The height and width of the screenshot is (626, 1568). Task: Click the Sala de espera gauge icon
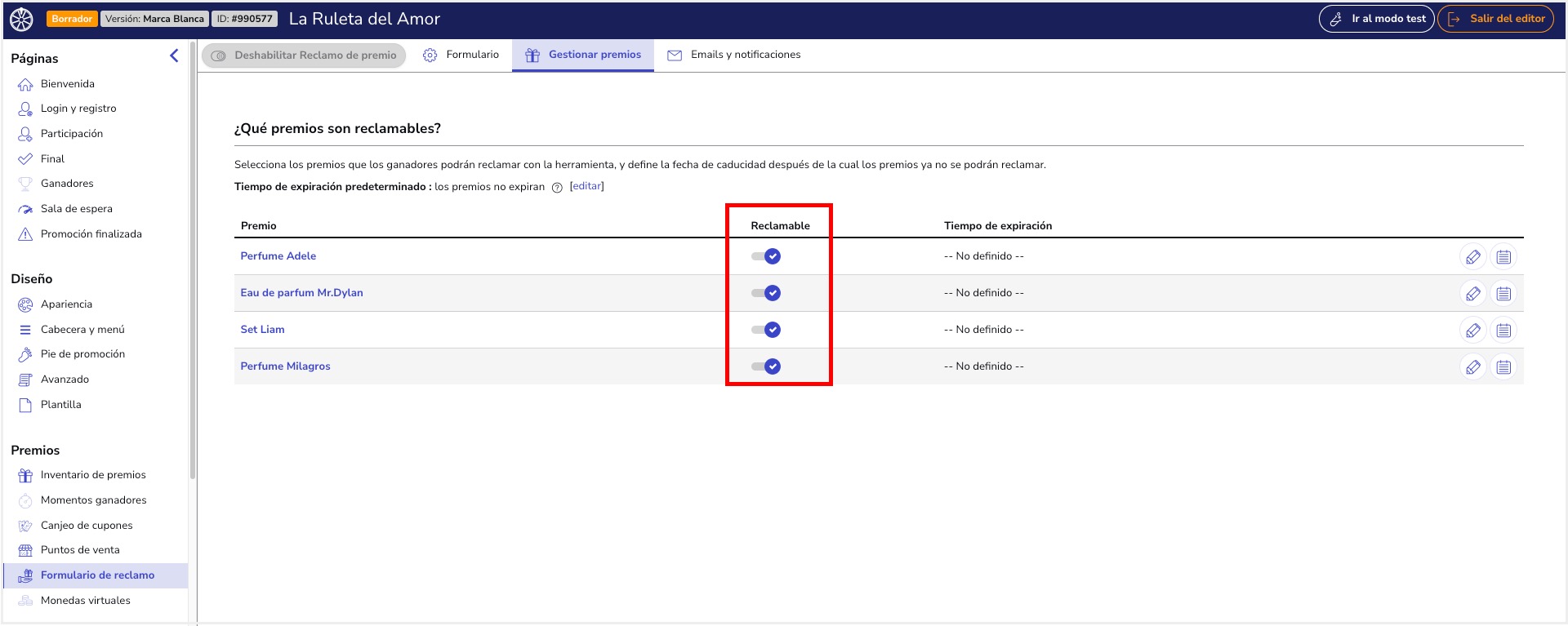pyautogui.click(x=25, y=209)
